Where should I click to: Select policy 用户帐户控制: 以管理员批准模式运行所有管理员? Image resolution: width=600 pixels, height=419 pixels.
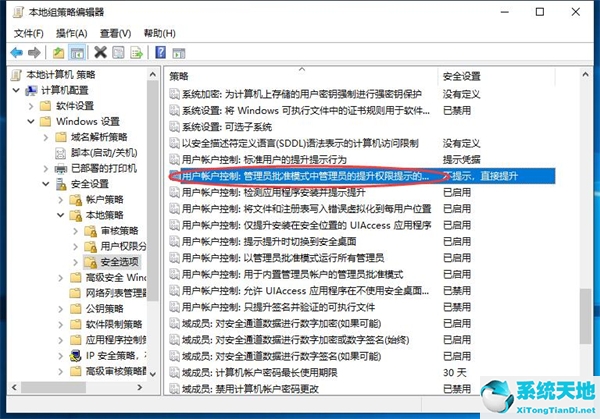click(283, 258)
